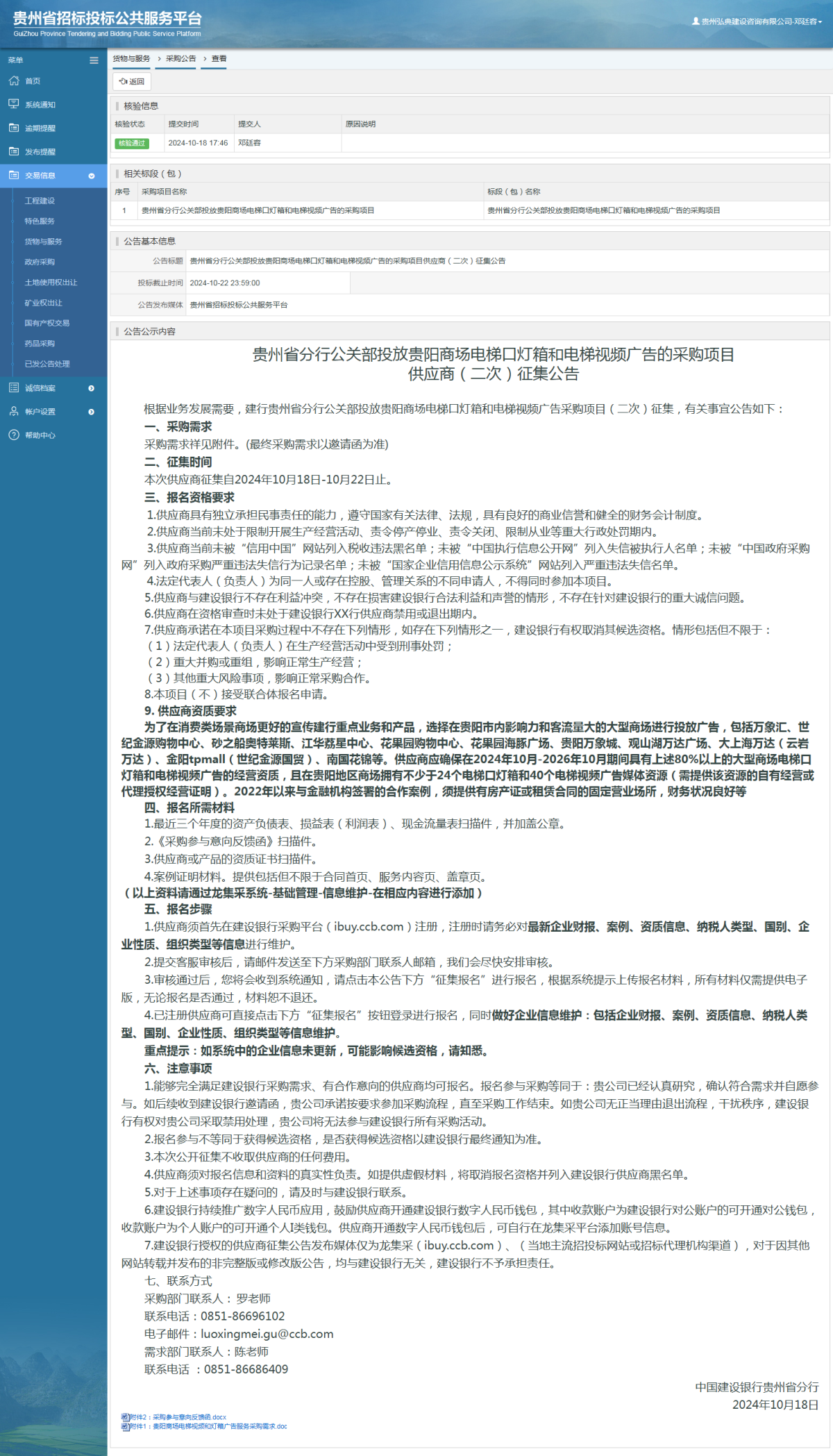Click heading 三、报名资格要求
The height and width of the screenshot is (1456, 833).
pyautogui.click(x=190, y=498)
